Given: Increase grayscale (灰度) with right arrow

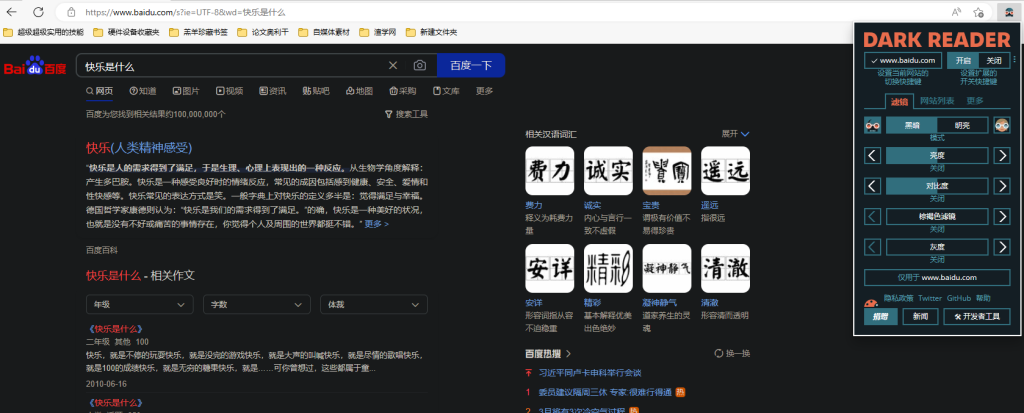Looking at the screenshot, I should click(1002, 247).
